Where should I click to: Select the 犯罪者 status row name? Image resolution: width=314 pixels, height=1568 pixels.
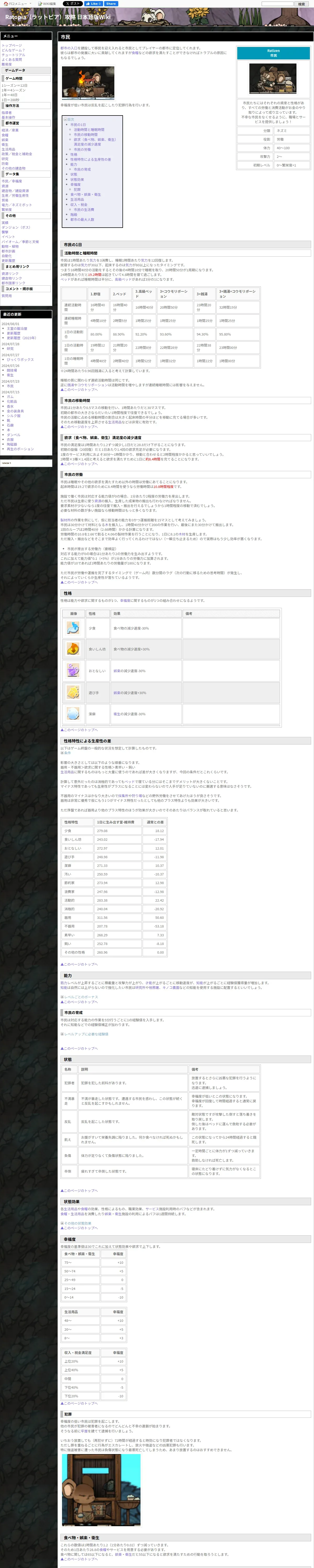(70, 1083)
